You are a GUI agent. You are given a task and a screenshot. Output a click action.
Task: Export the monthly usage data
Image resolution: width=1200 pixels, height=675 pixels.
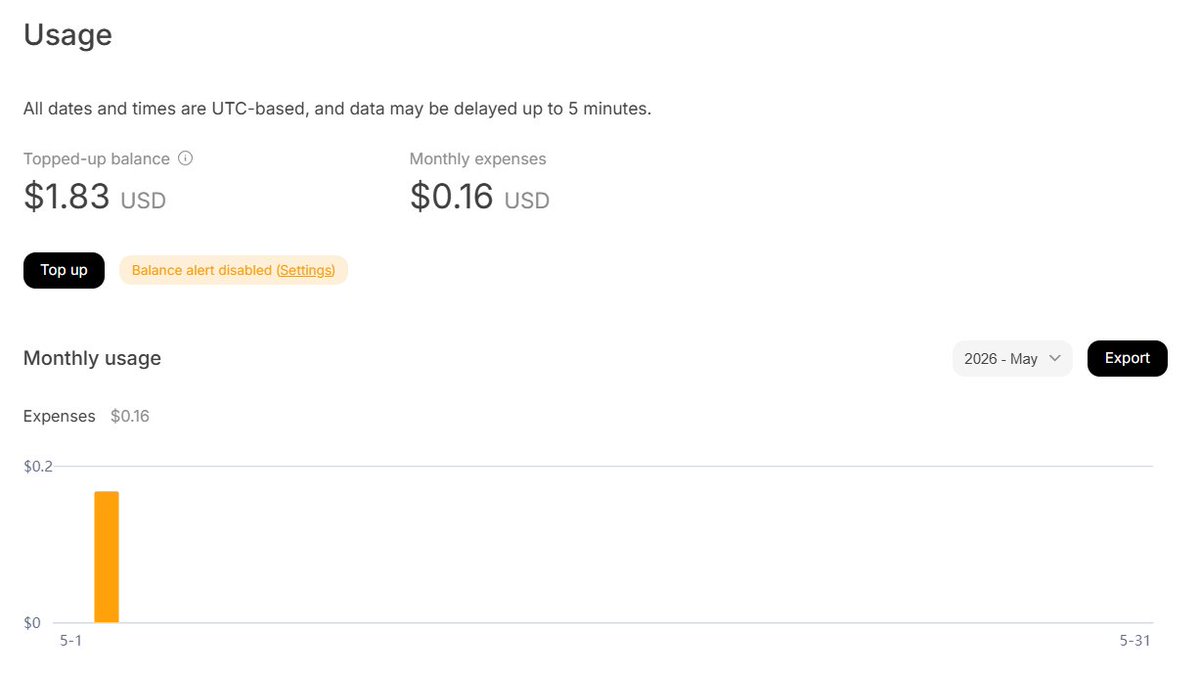(x=1127, y=358)
